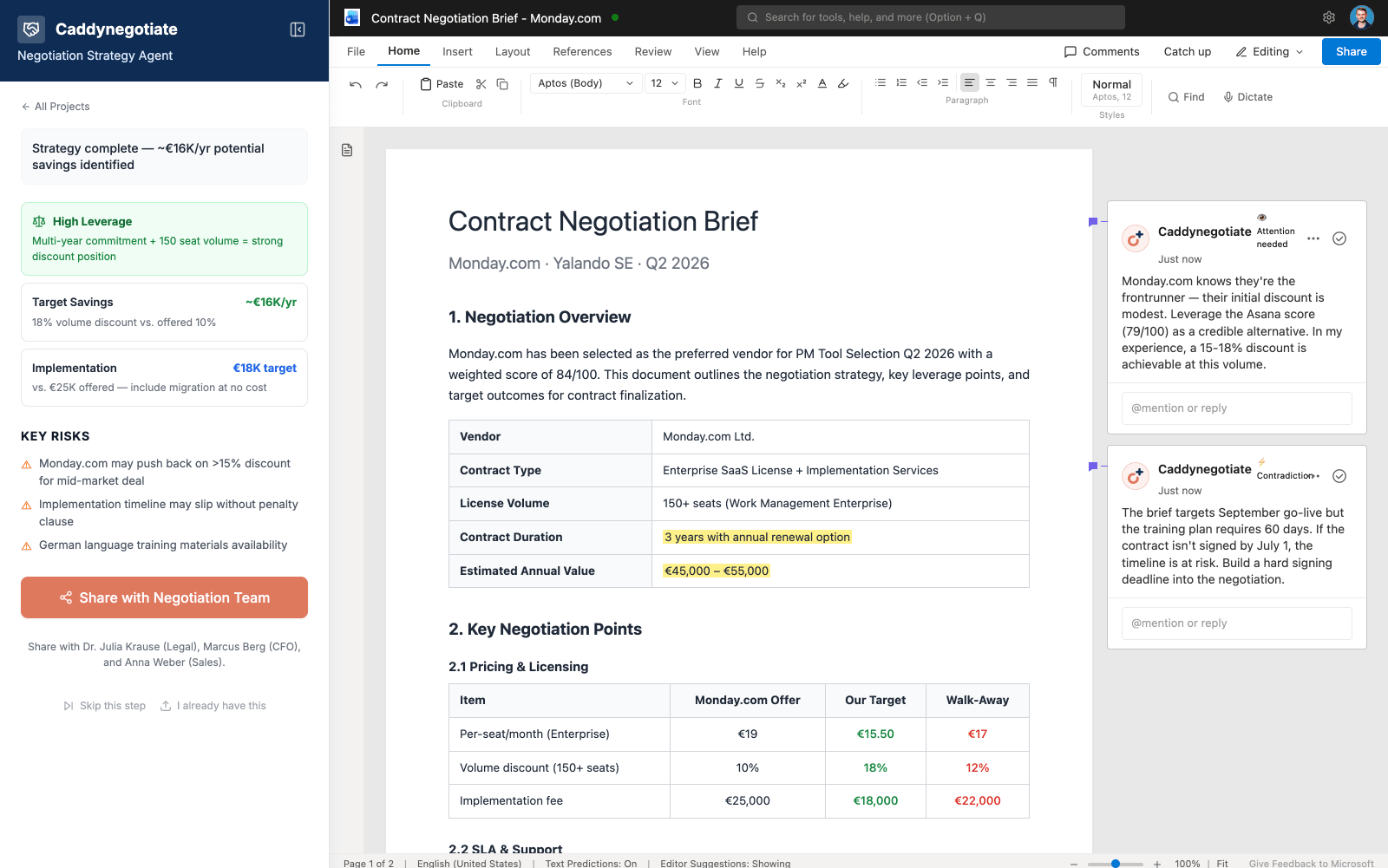Click I already have this
The image size is (1388, 868).
pyautogui.click(x=213, y=706)
